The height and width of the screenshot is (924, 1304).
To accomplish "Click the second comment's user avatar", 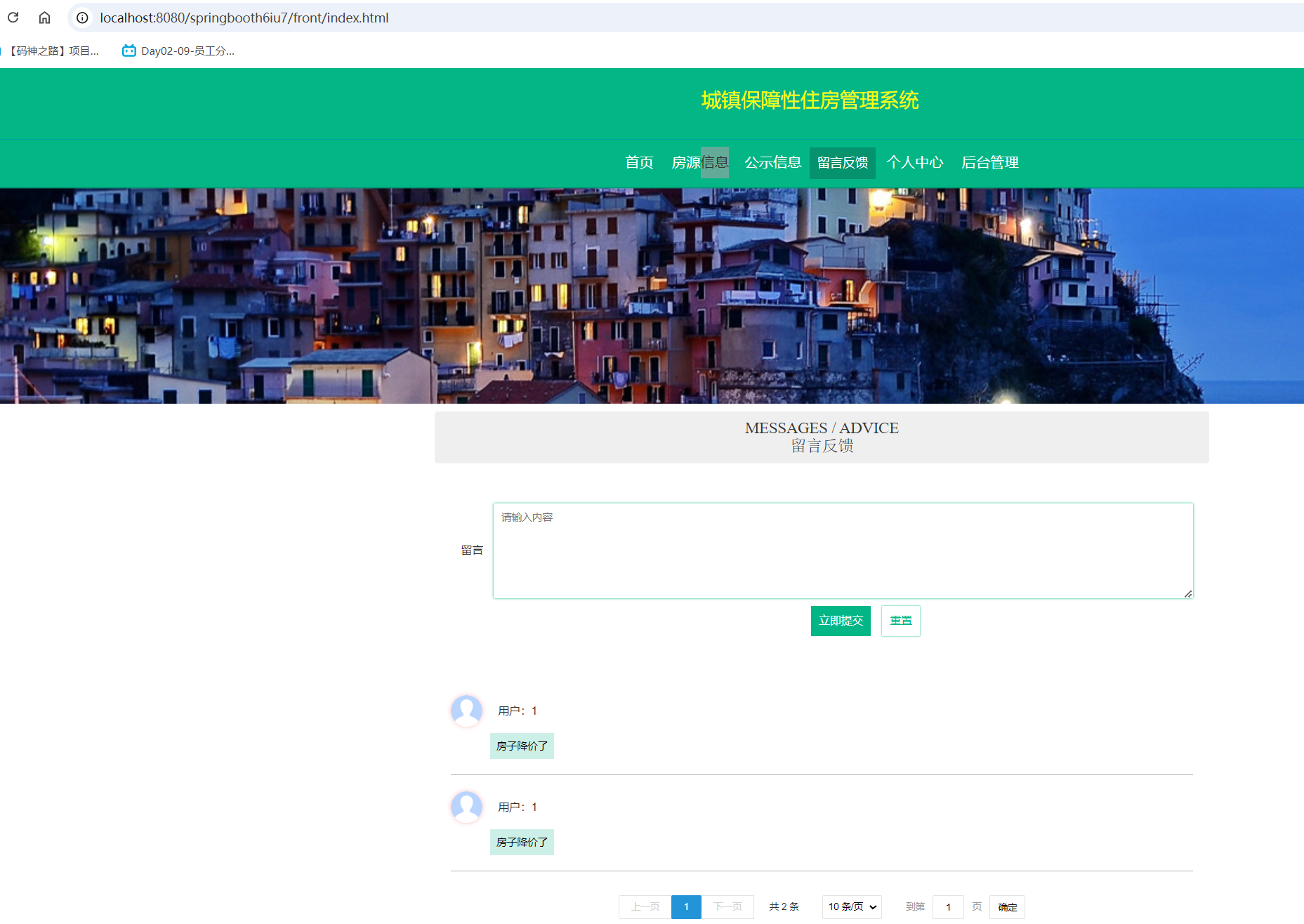I will (466, 807).
